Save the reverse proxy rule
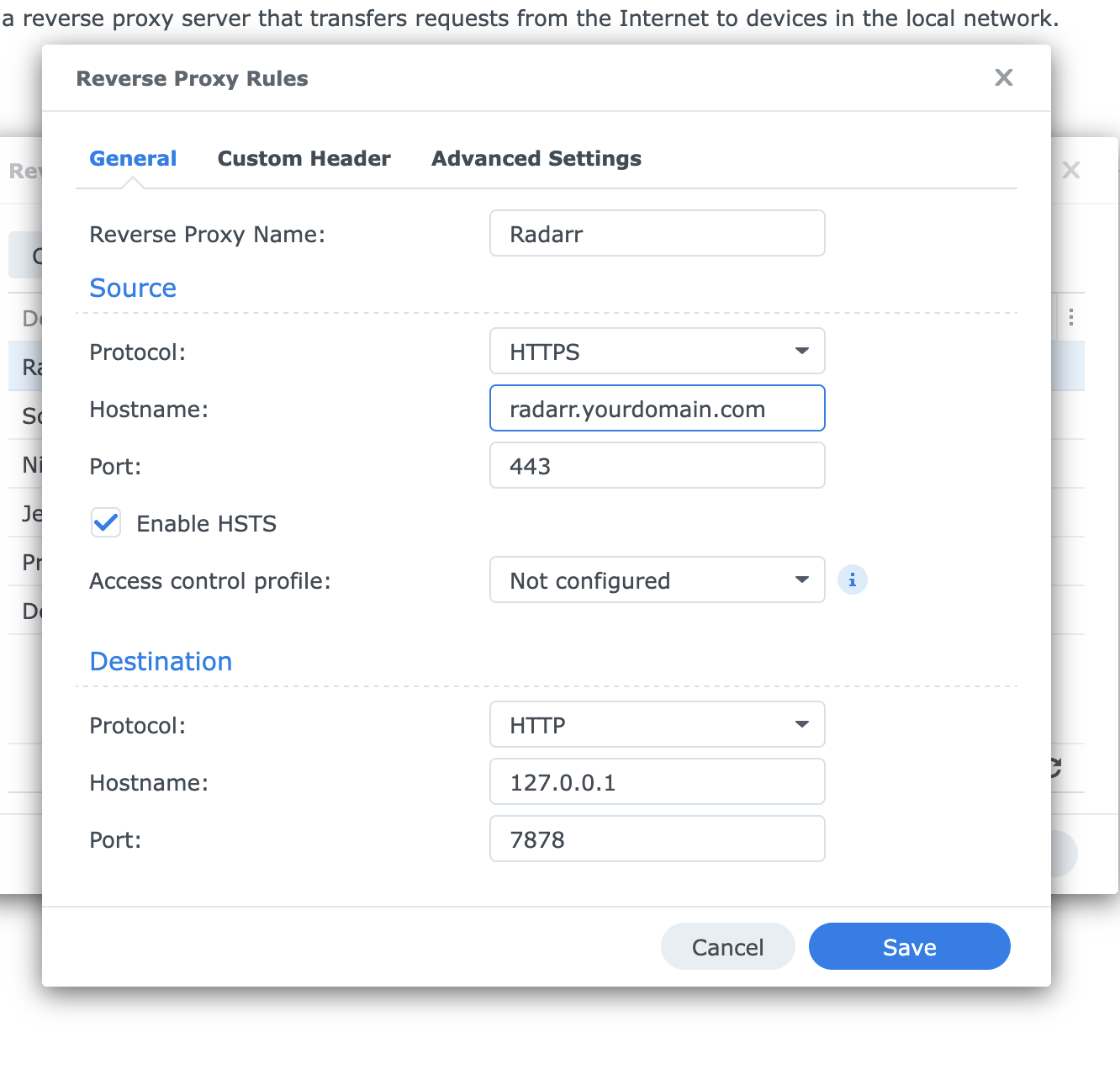 909,946
